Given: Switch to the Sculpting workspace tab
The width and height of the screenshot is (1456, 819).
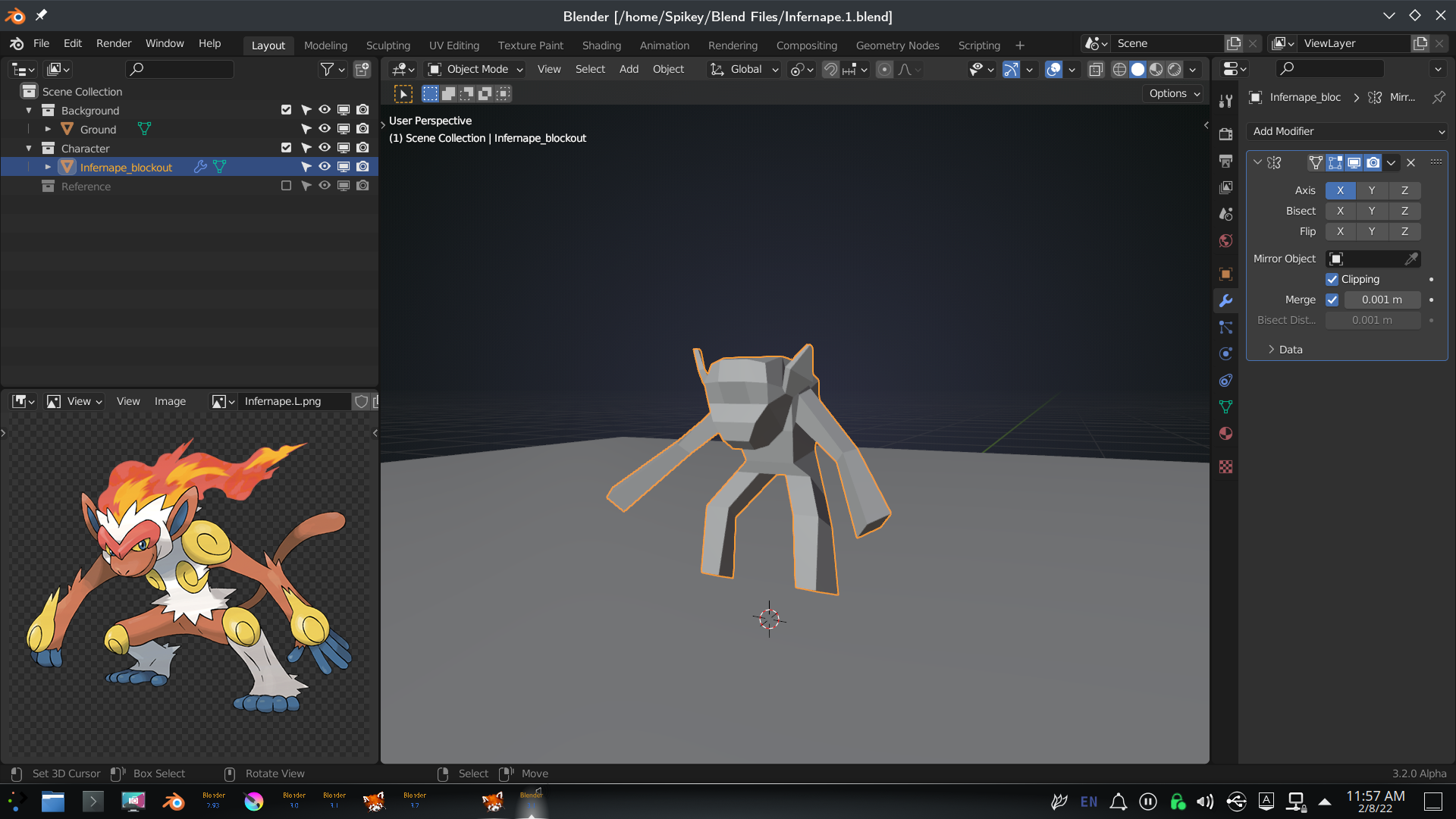Looking at the screenshot, I should pyautogui.click(x=388, y=45).
